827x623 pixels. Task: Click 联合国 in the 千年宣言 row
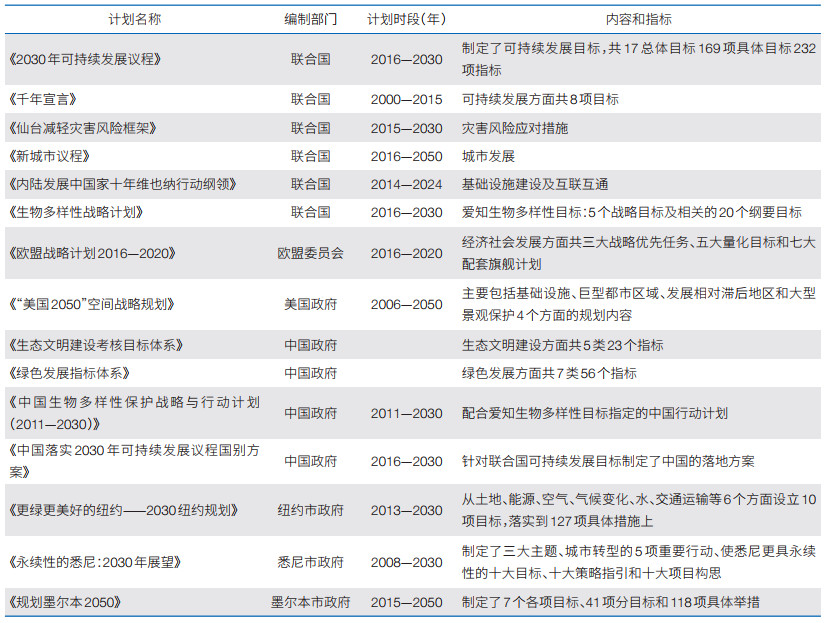311,99
